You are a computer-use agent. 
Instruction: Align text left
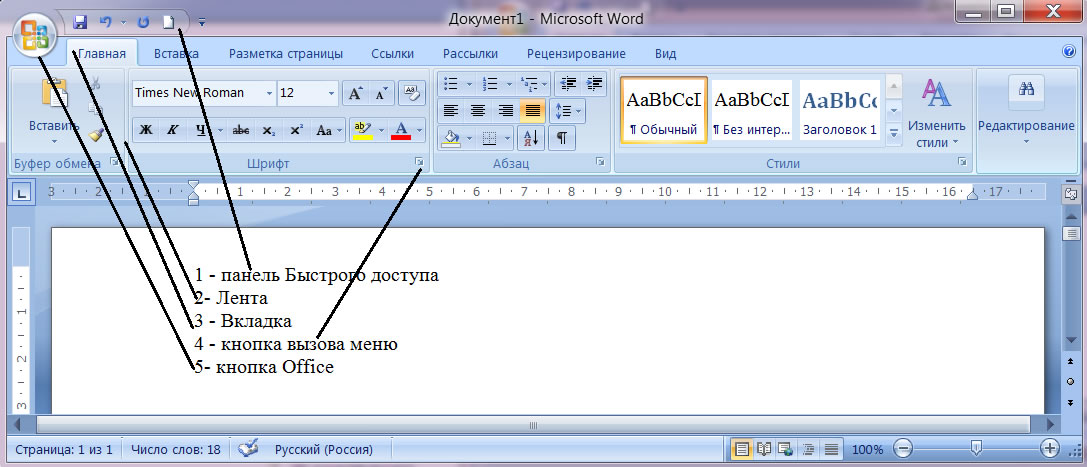(x=451, y=110)
